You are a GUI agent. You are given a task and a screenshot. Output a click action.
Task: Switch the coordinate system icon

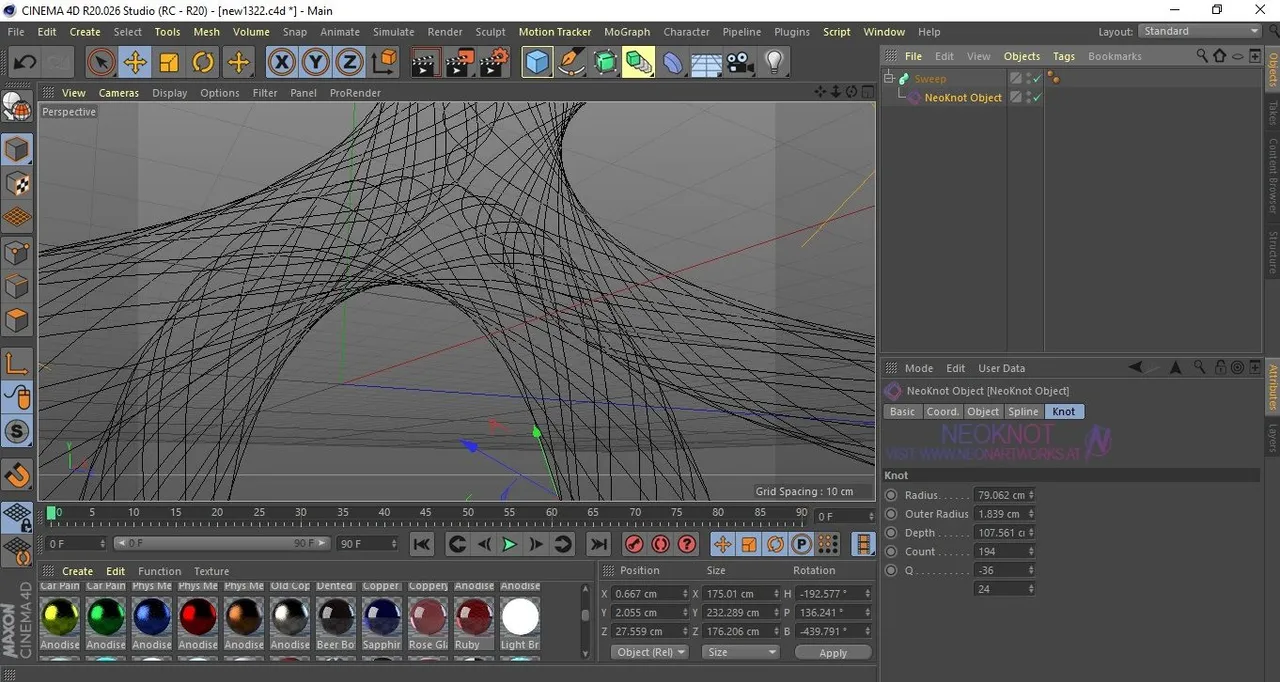(384, 62)
